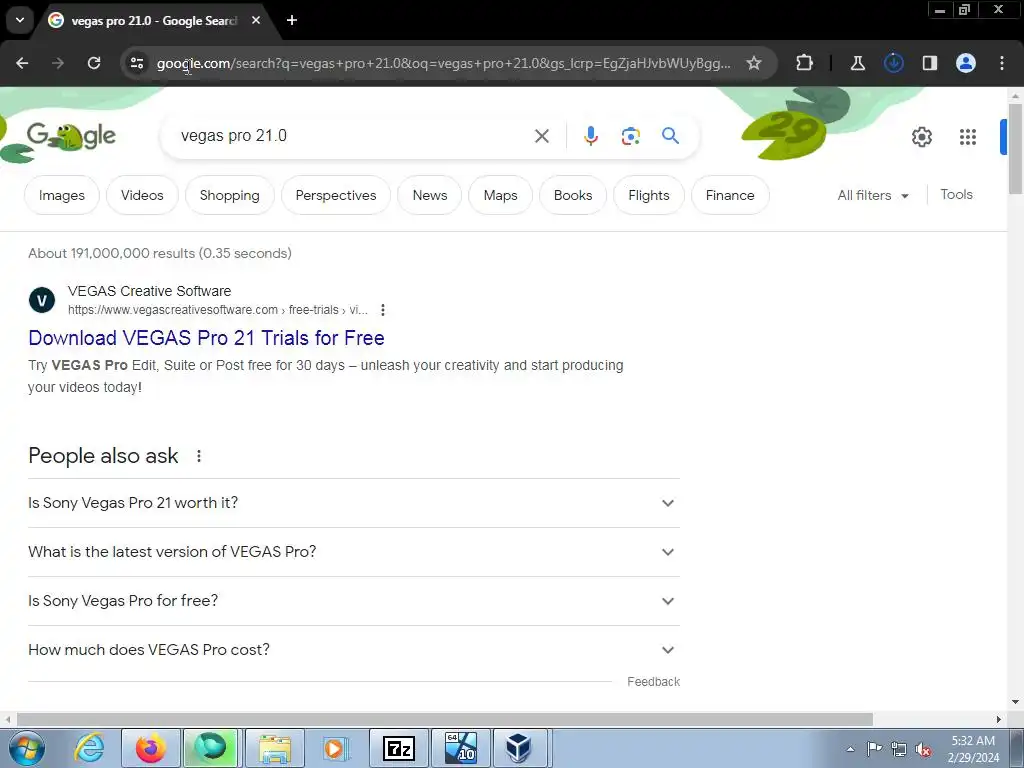Show downloads from the toolbar icon
The image size is (1024, 768).
click(x=893, y=63)
